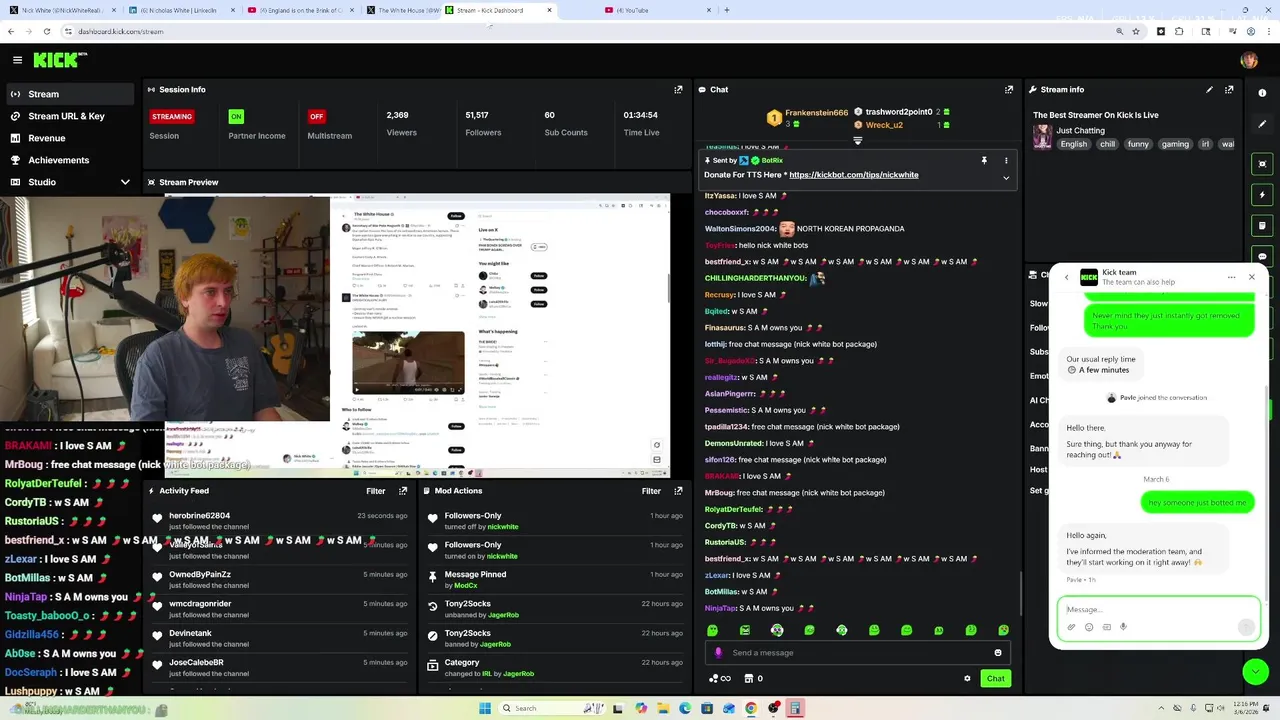Click the channel points infinity icon

tap(719, 678)
